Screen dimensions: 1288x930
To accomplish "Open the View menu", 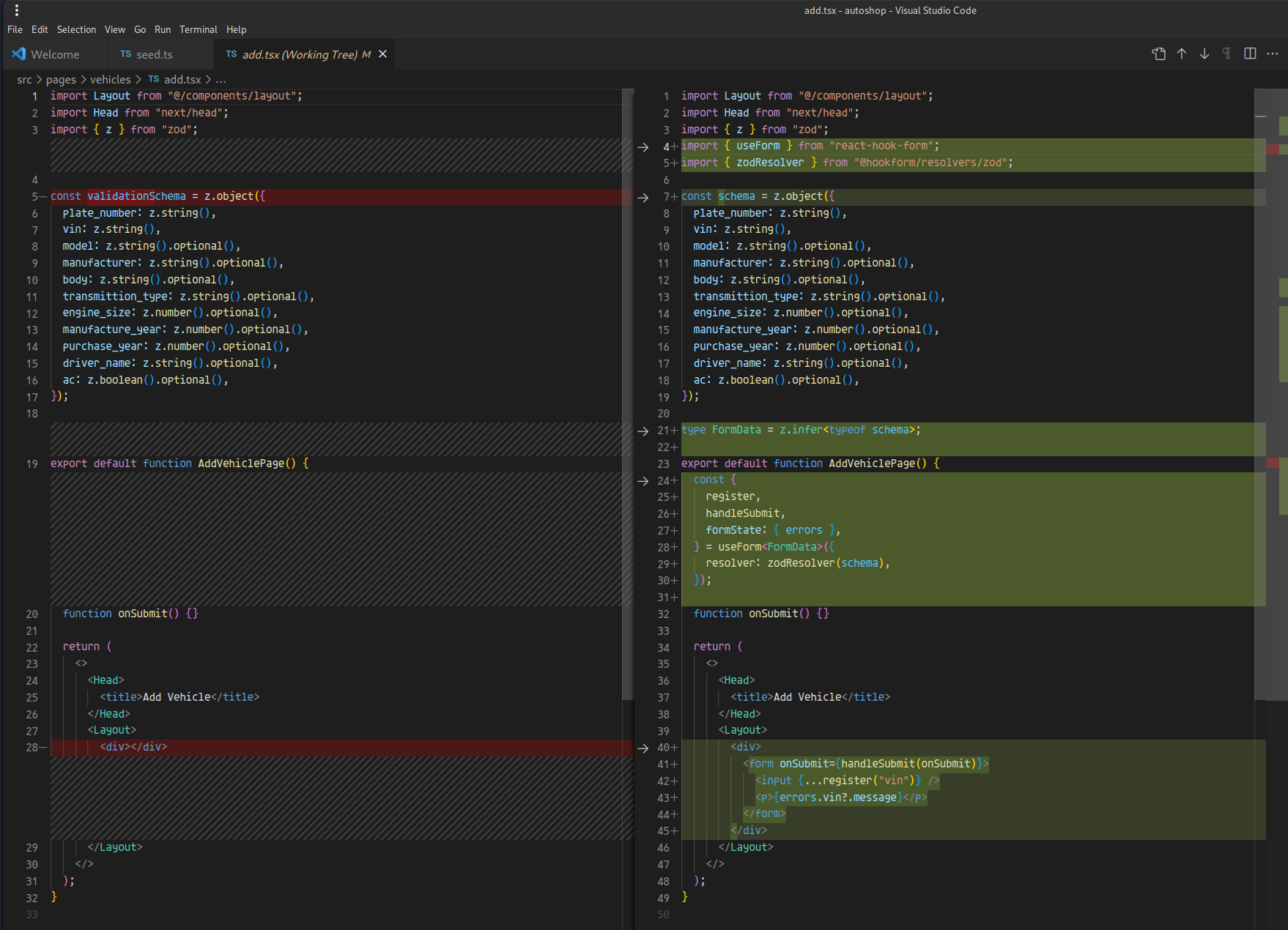I will [115, 29].
